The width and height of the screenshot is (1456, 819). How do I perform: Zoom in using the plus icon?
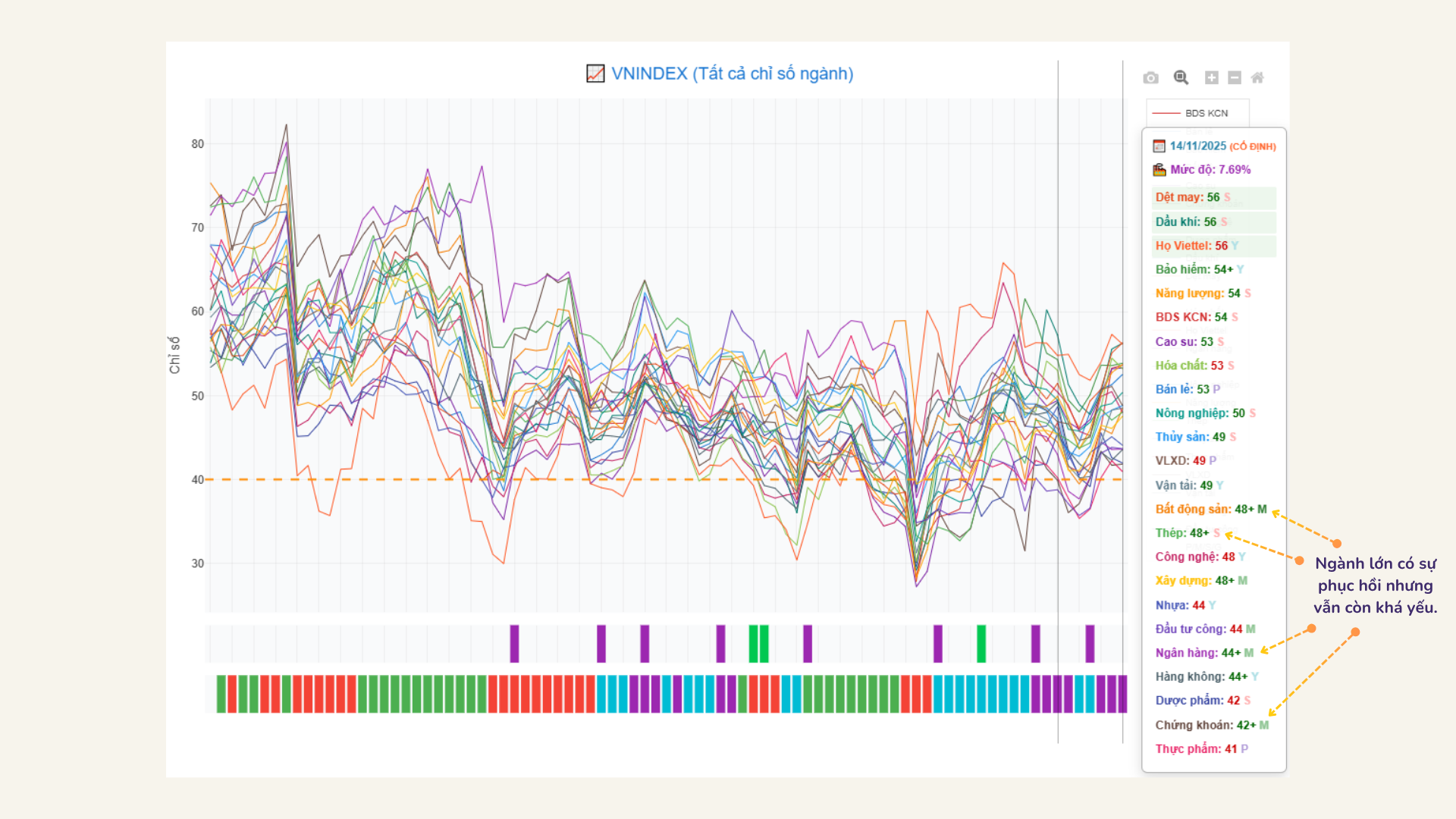point(1211,77)
